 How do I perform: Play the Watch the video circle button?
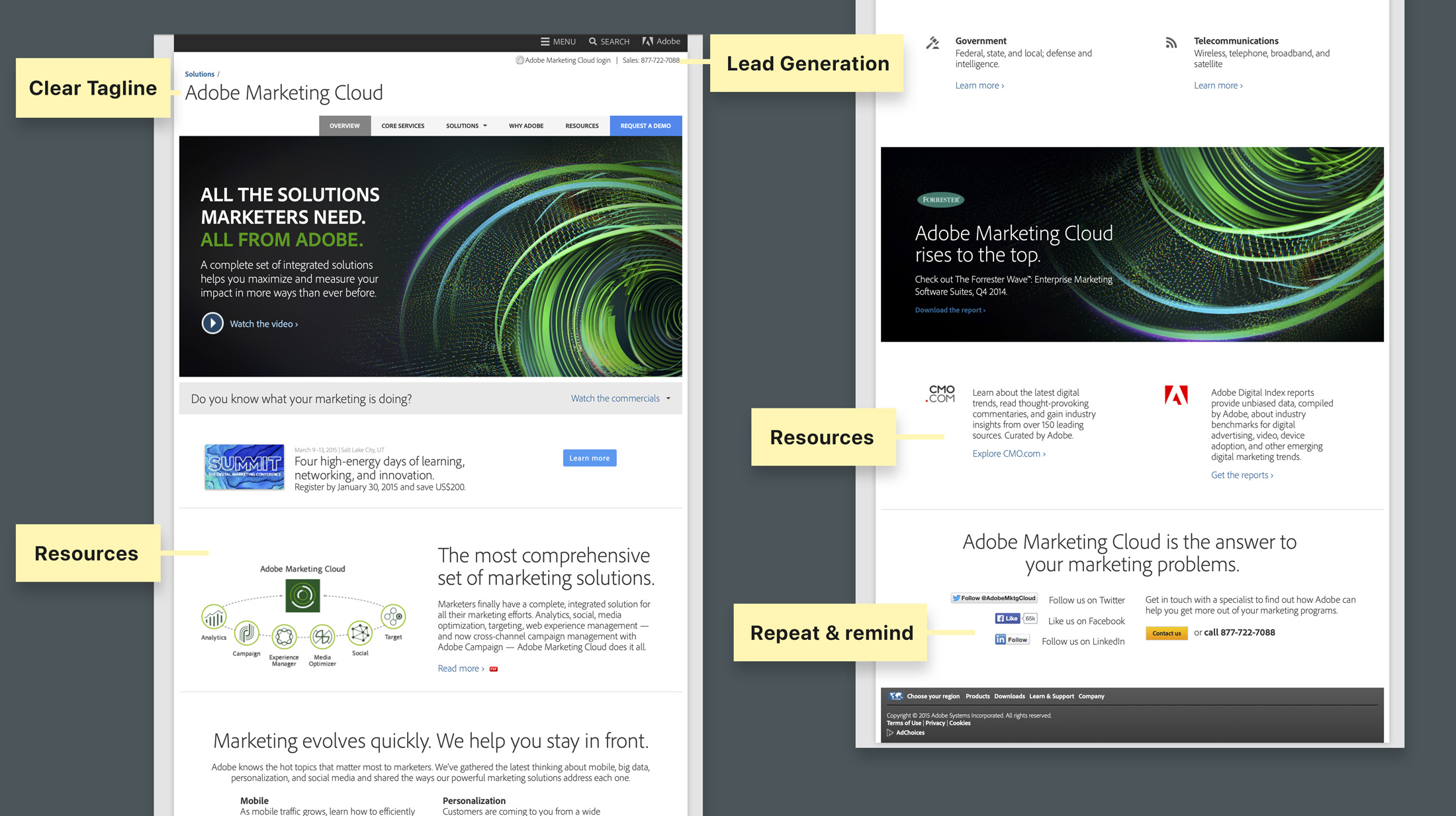[x=212, y=324]
